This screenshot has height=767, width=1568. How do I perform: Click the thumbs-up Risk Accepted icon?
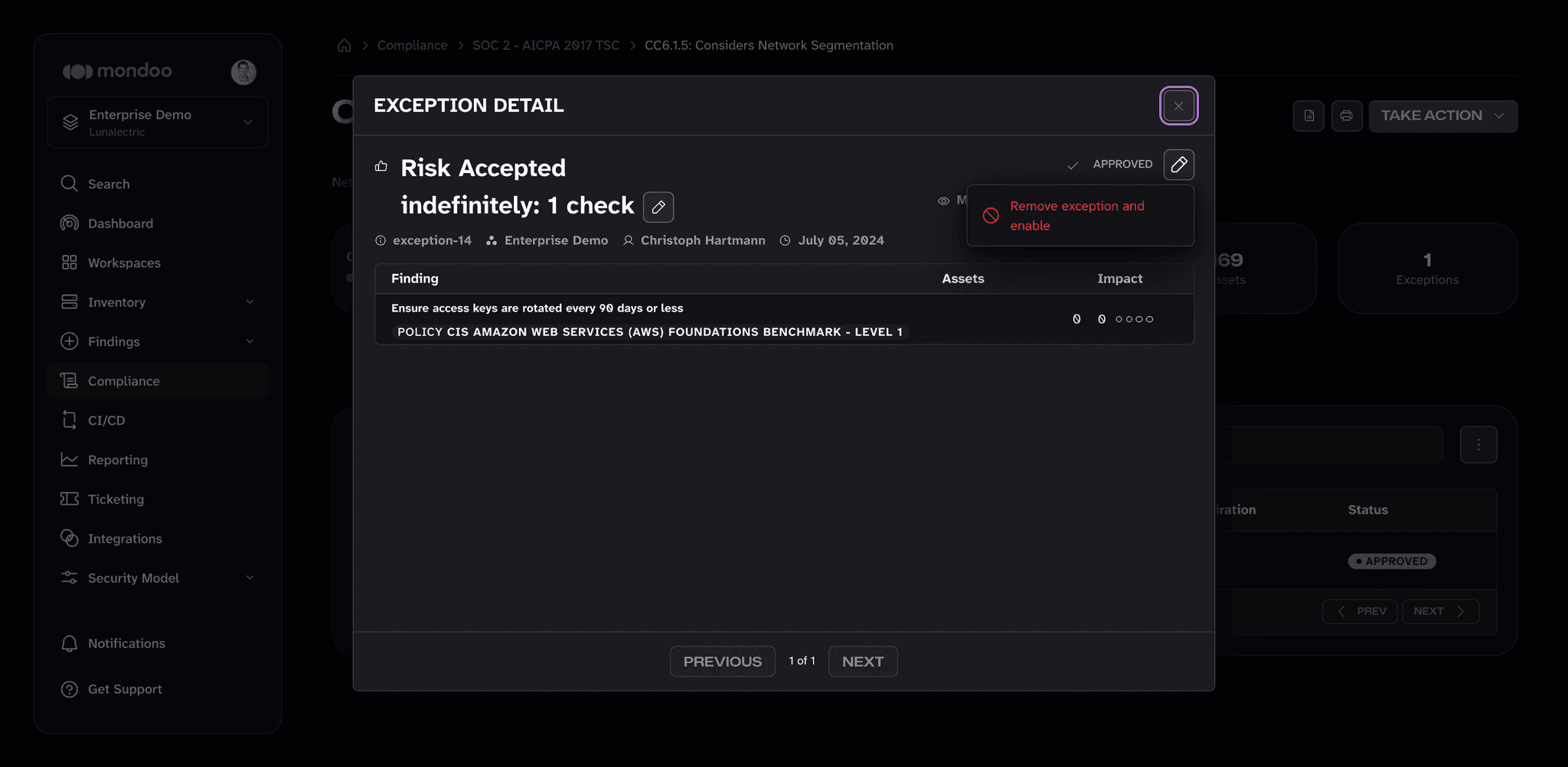381,166
